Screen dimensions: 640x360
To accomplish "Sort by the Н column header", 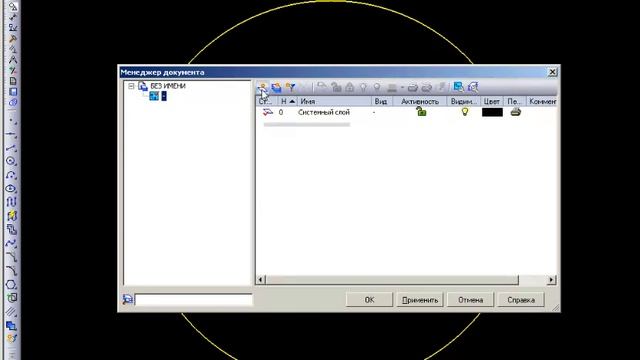I will coord(287,101).
